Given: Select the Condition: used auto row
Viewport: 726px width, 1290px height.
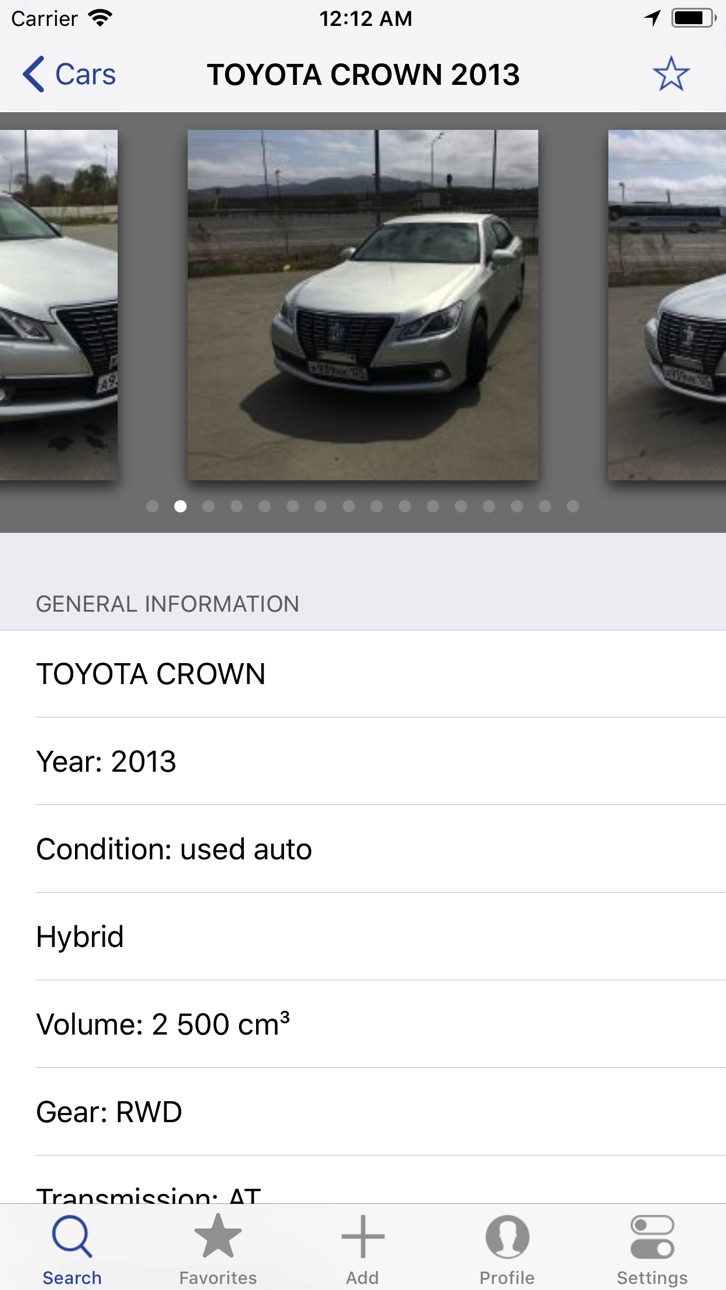Looking at the screenshot, I should click(x=363, y=849).
